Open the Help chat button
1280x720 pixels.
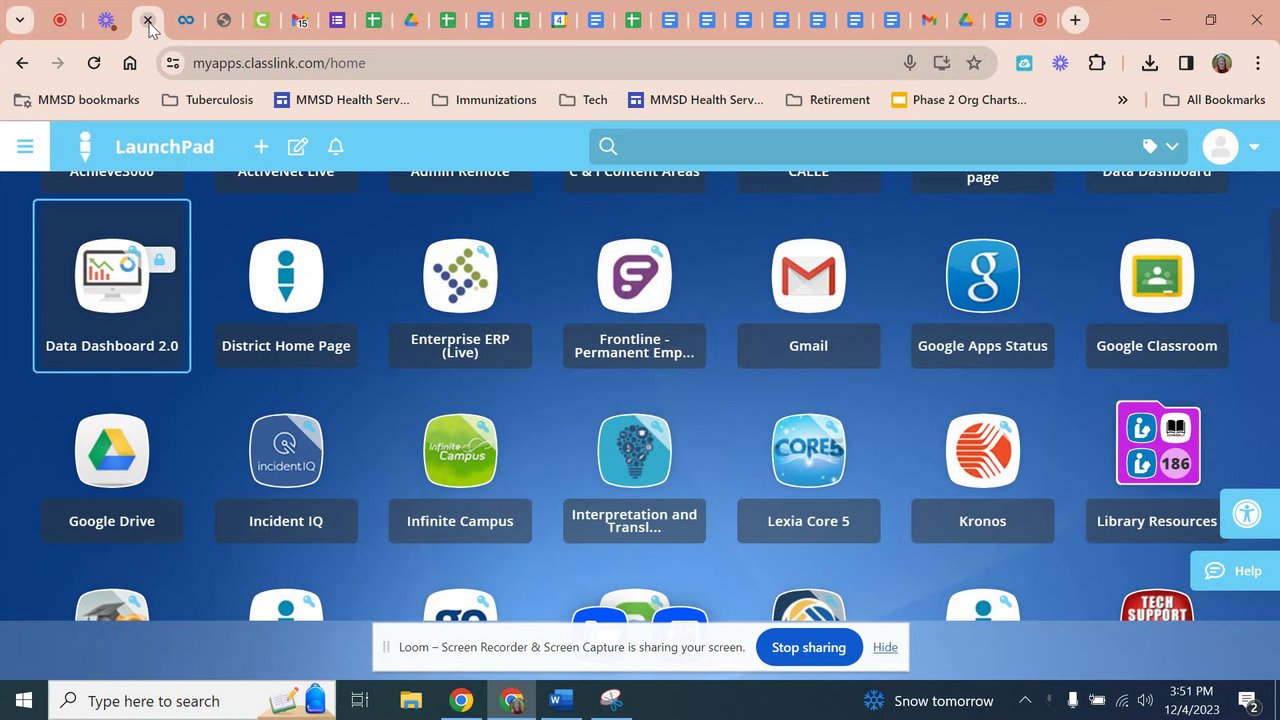pyautogui.click(x=1235, y=571)
